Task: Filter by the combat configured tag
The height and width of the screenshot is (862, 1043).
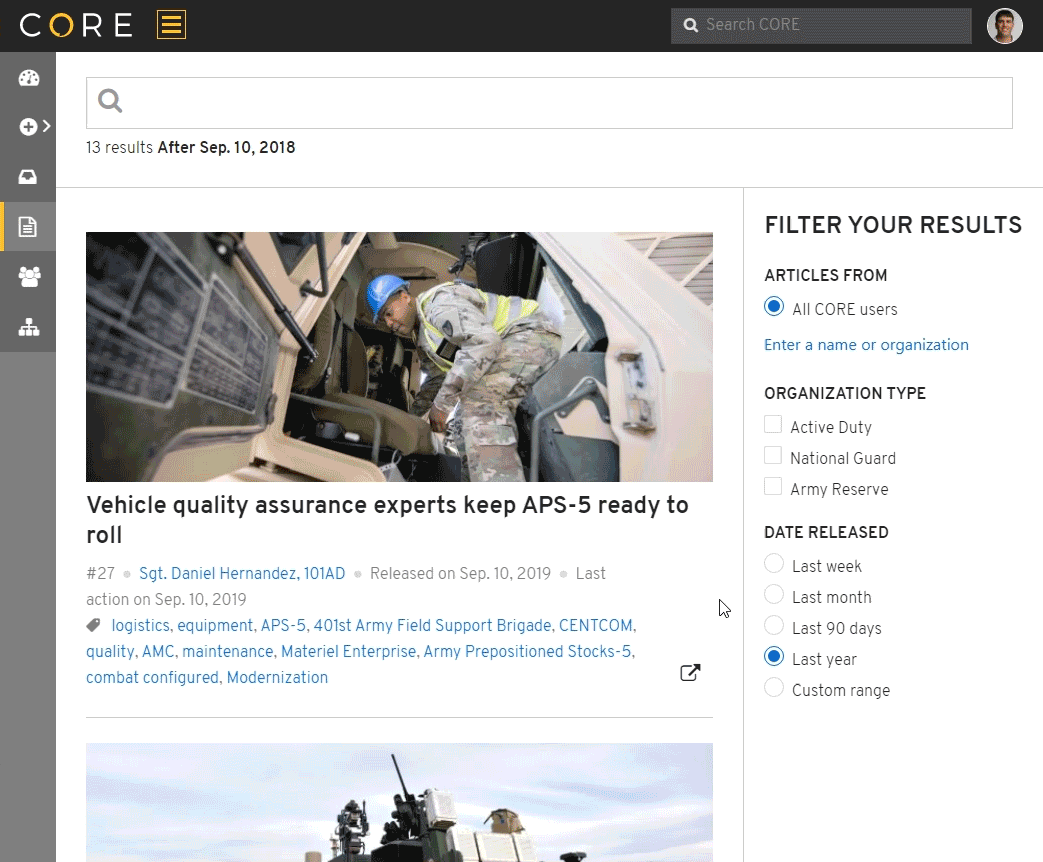Action: point(152,677)
